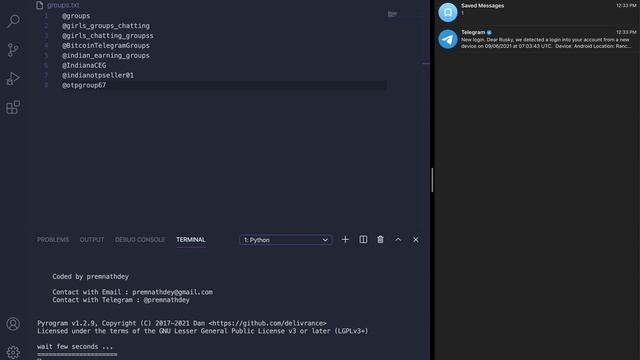This screenshot has height=360, width=640.
Task: Click 'wait few seconds ...' terminal line
Action: [x=75, y=347]
